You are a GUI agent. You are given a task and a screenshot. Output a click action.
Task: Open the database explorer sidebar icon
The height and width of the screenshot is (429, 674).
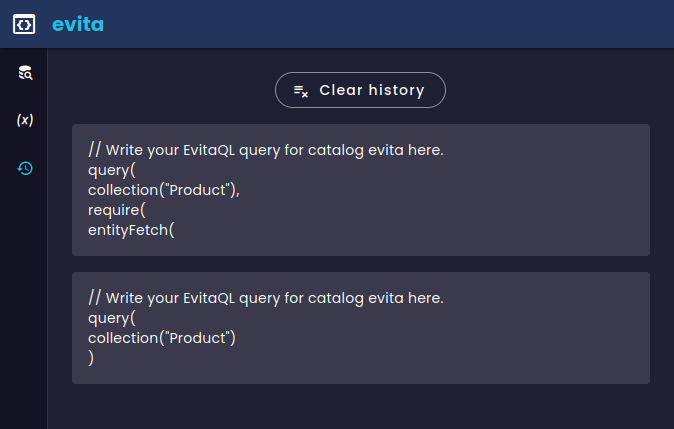point(25,72)
